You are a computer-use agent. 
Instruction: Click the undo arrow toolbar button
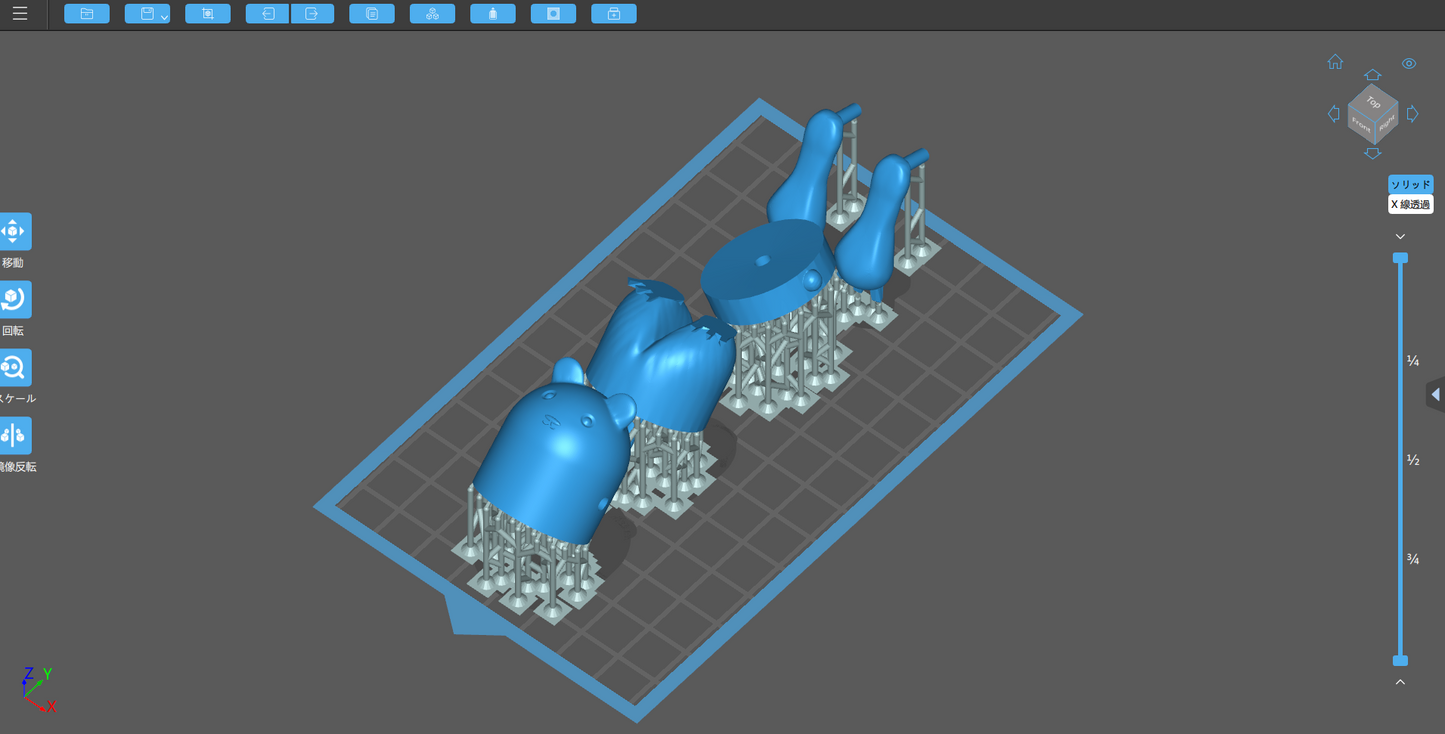pos(268,14)
